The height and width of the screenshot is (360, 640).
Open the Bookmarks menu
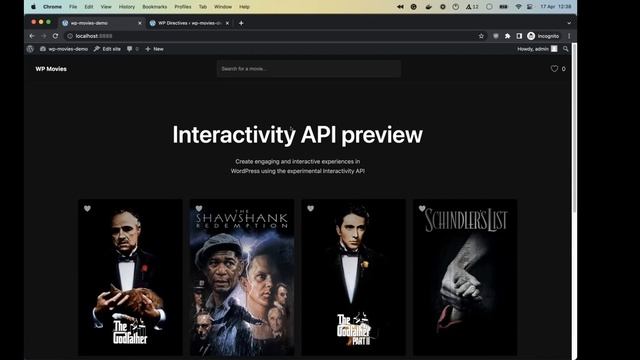tap(155, 7)
